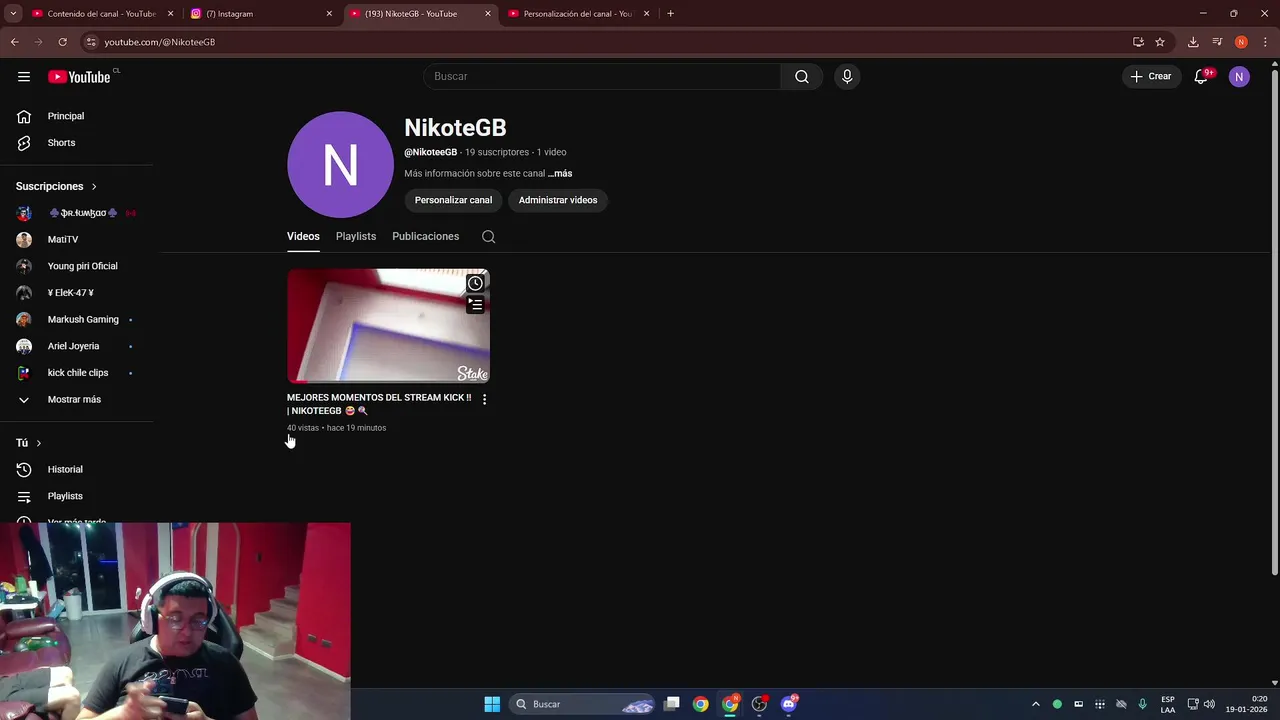Viewport: 1280px width, 720px height.
Task: Open Chrome downloads icon
Action: click(x=1193, y=42)
